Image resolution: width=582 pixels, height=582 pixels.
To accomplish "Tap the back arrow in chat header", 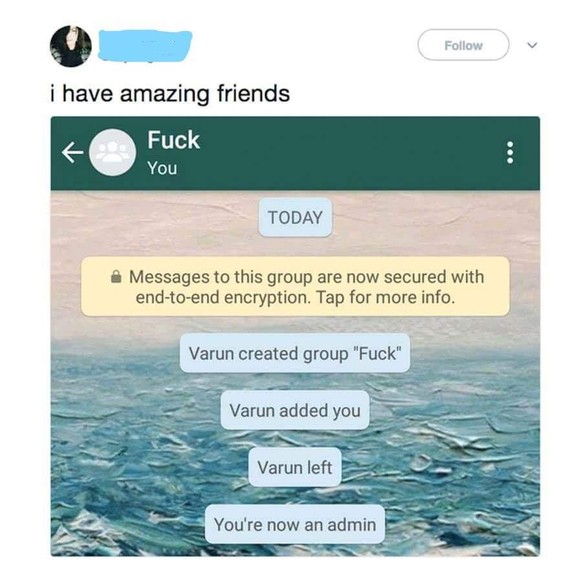I will tap(72, 153).
